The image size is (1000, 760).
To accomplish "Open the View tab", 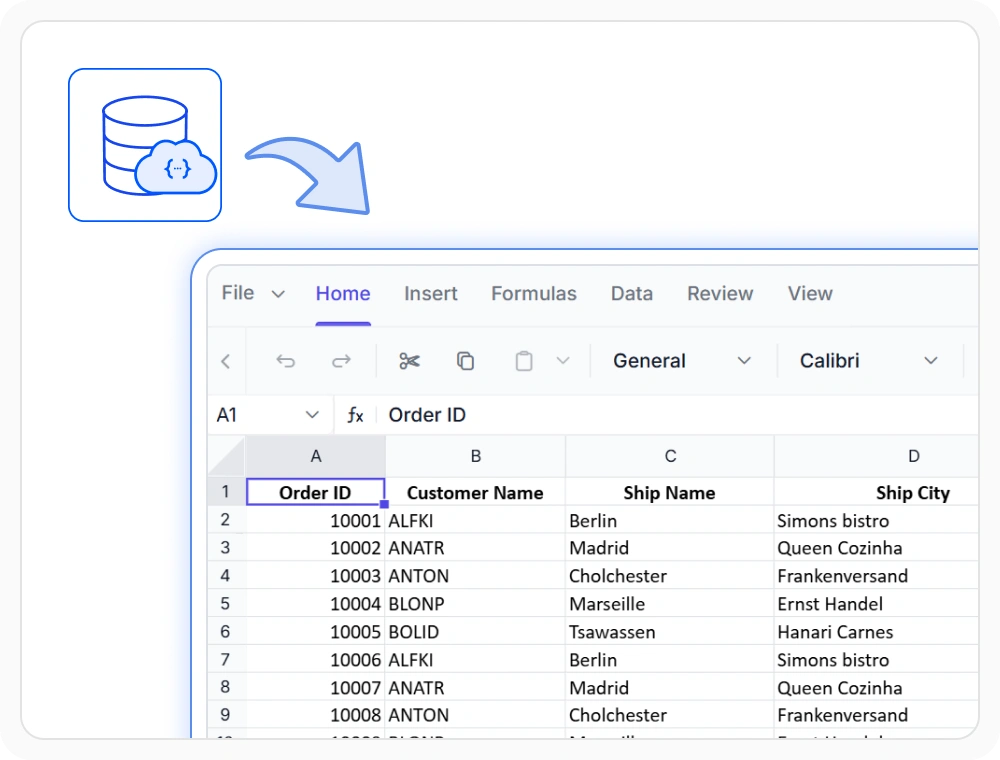I will (810, 293).
